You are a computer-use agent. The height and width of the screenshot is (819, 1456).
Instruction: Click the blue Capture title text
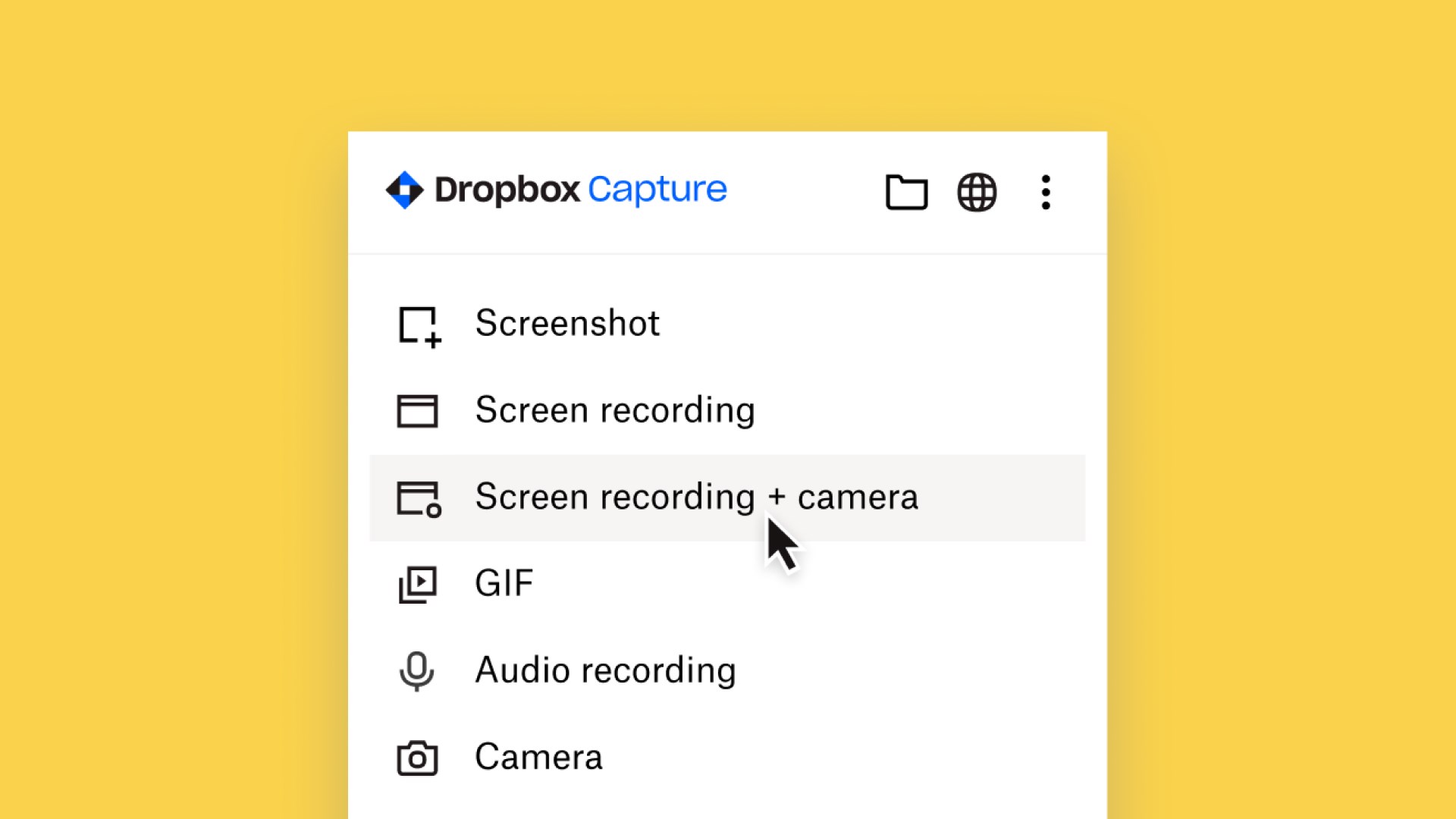click(x=657, y=190)
